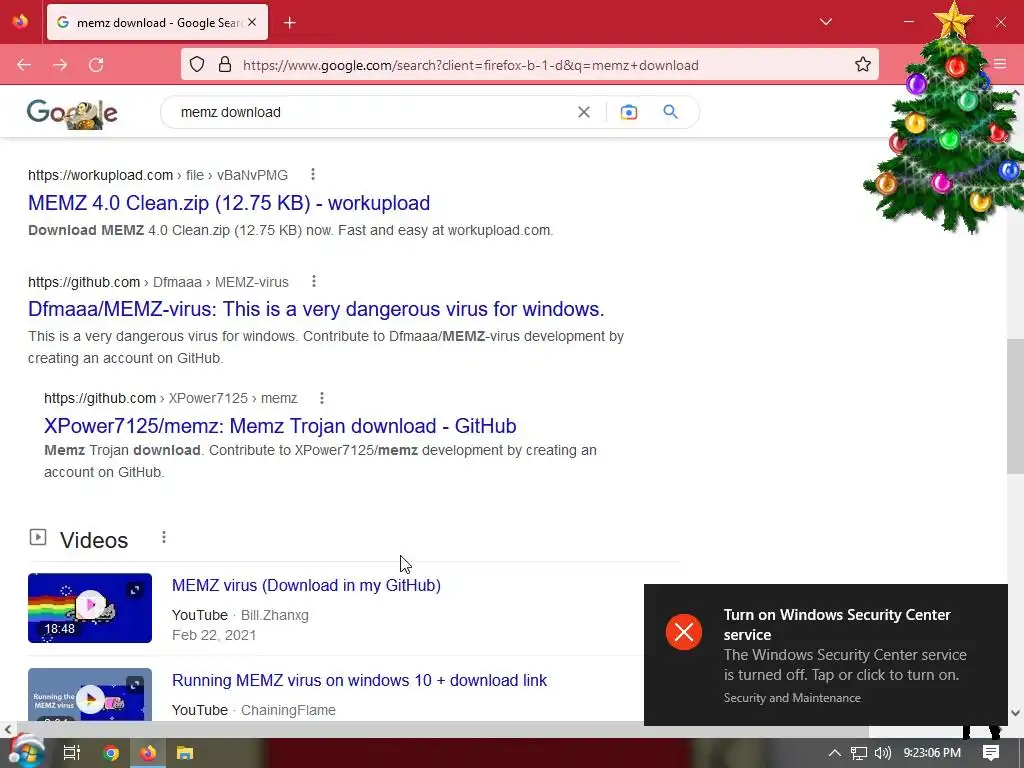
Task: Click the Firefox logo at title bar
Action: click(20, 22)
